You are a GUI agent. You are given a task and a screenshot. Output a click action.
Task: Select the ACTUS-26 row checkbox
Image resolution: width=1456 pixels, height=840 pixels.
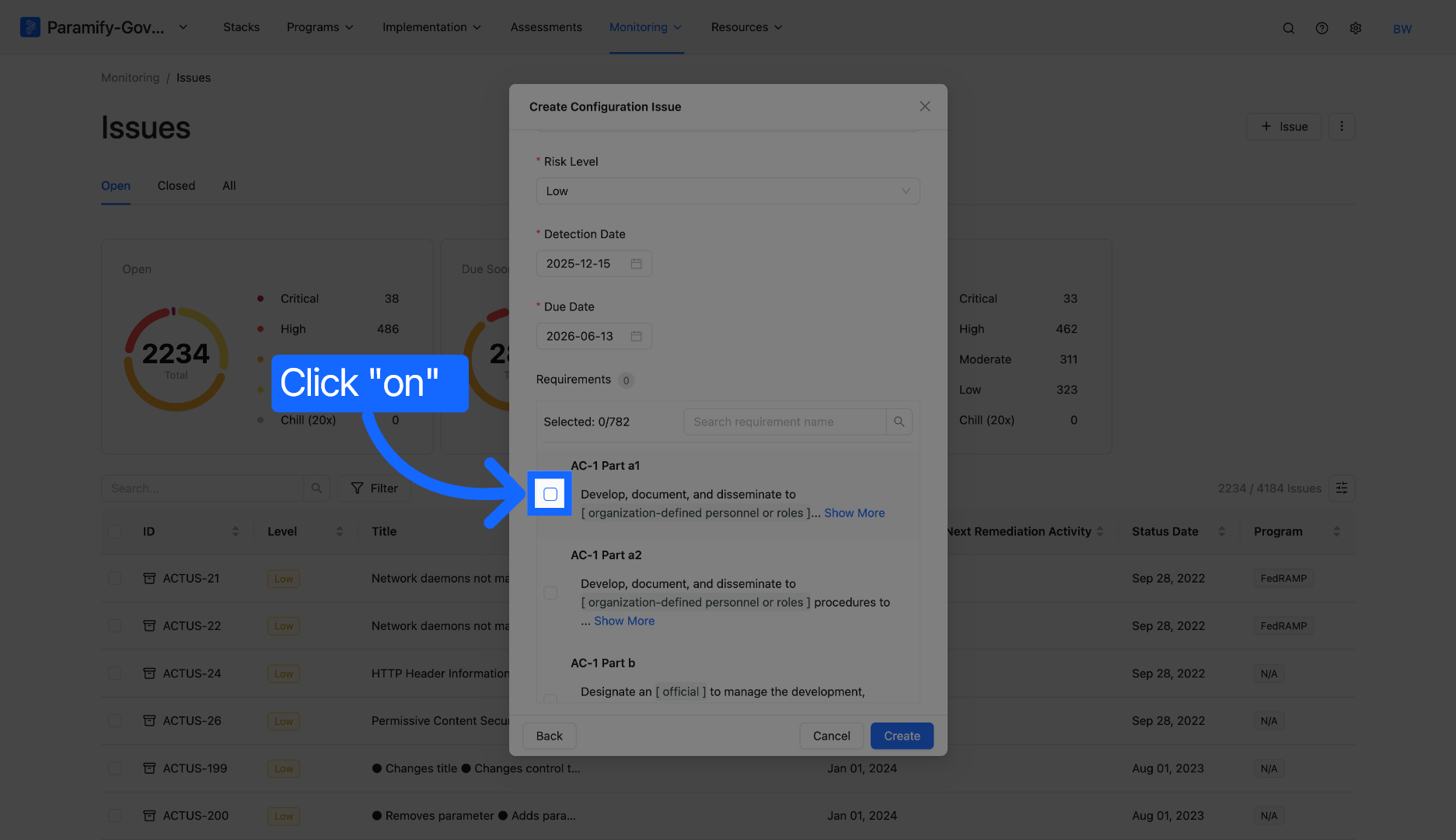click(x=115, y=721)
